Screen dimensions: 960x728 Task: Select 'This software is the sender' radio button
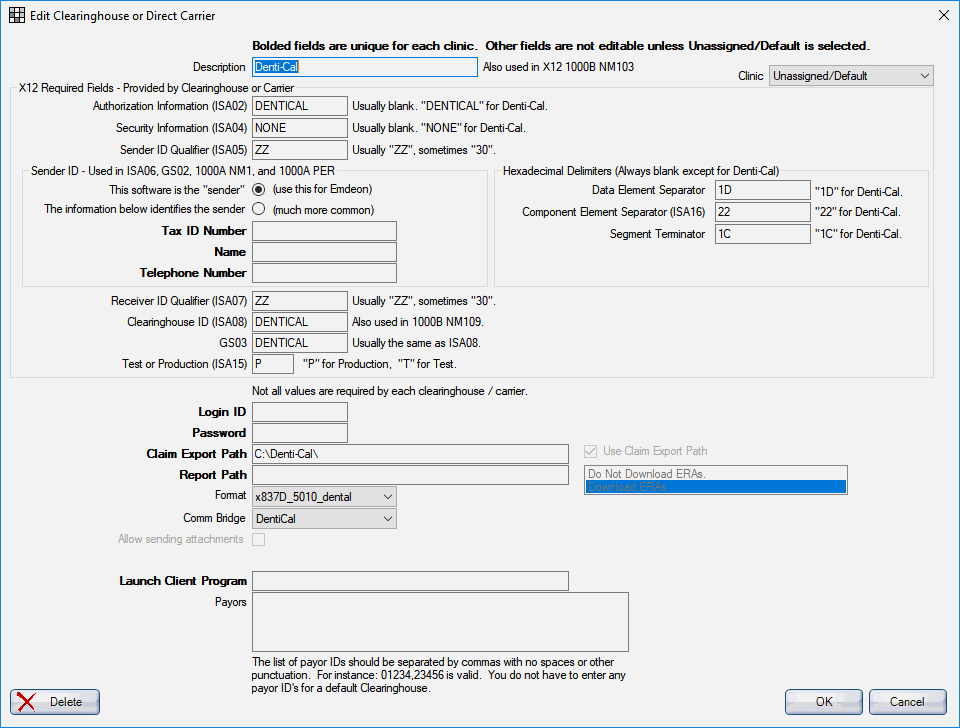pyautogui.click(x=259, y=190)
